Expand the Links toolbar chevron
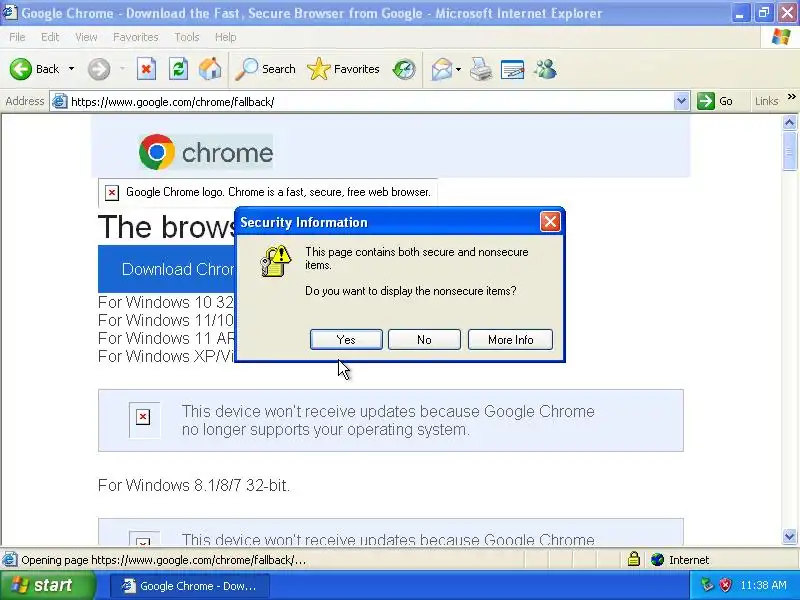Image resolution: width=800 pixels, height=600 pixels. tap(791, 97)
